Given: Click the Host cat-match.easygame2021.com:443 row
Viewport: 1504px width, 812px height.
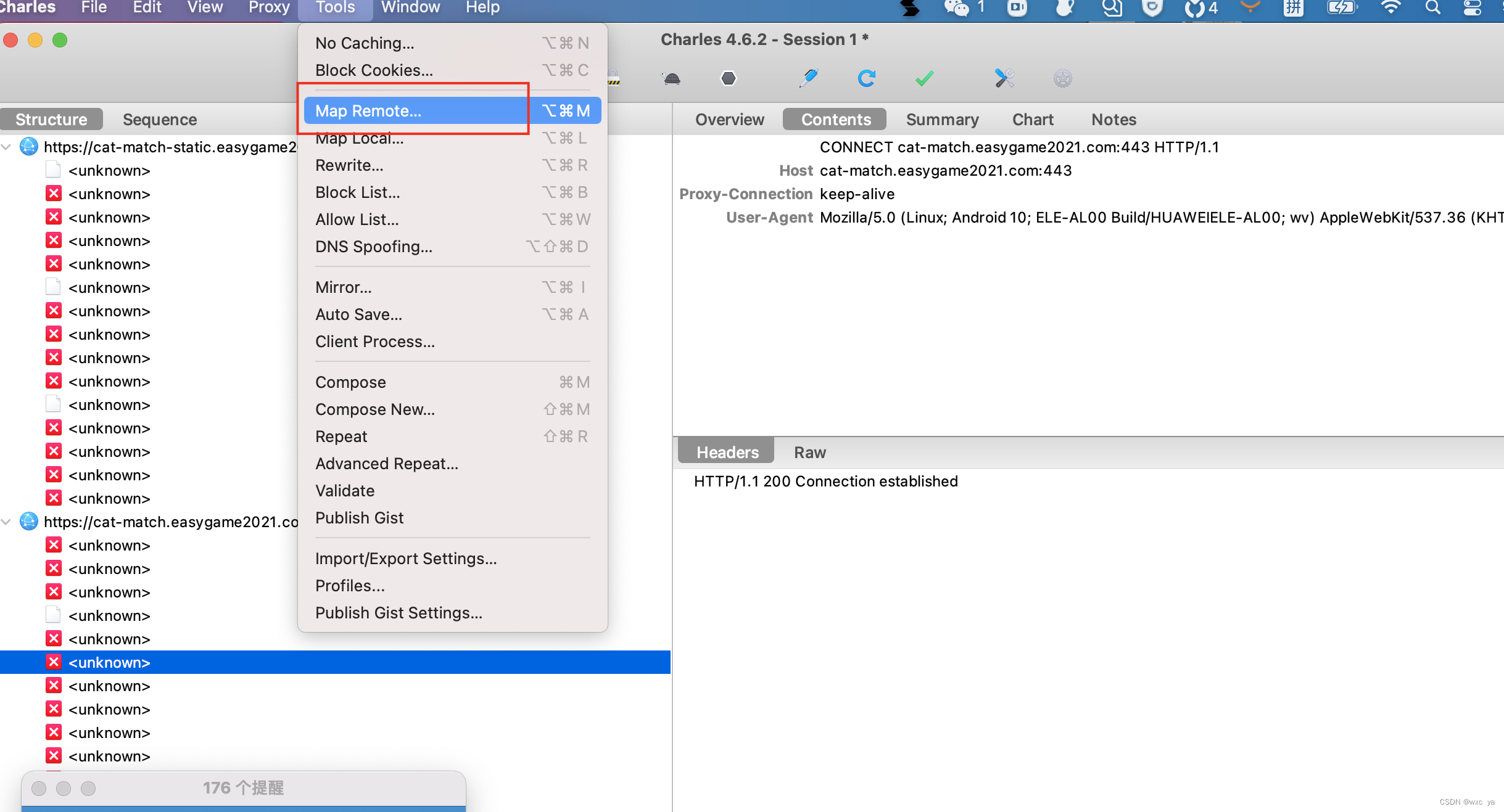Looking at the screenshot, I should [x=925, y=171].
